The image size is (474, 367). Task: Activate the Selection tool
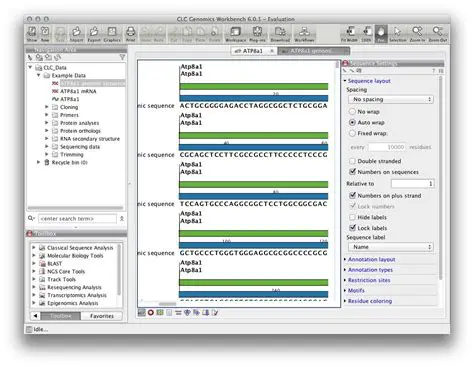[x=398, y=34]
